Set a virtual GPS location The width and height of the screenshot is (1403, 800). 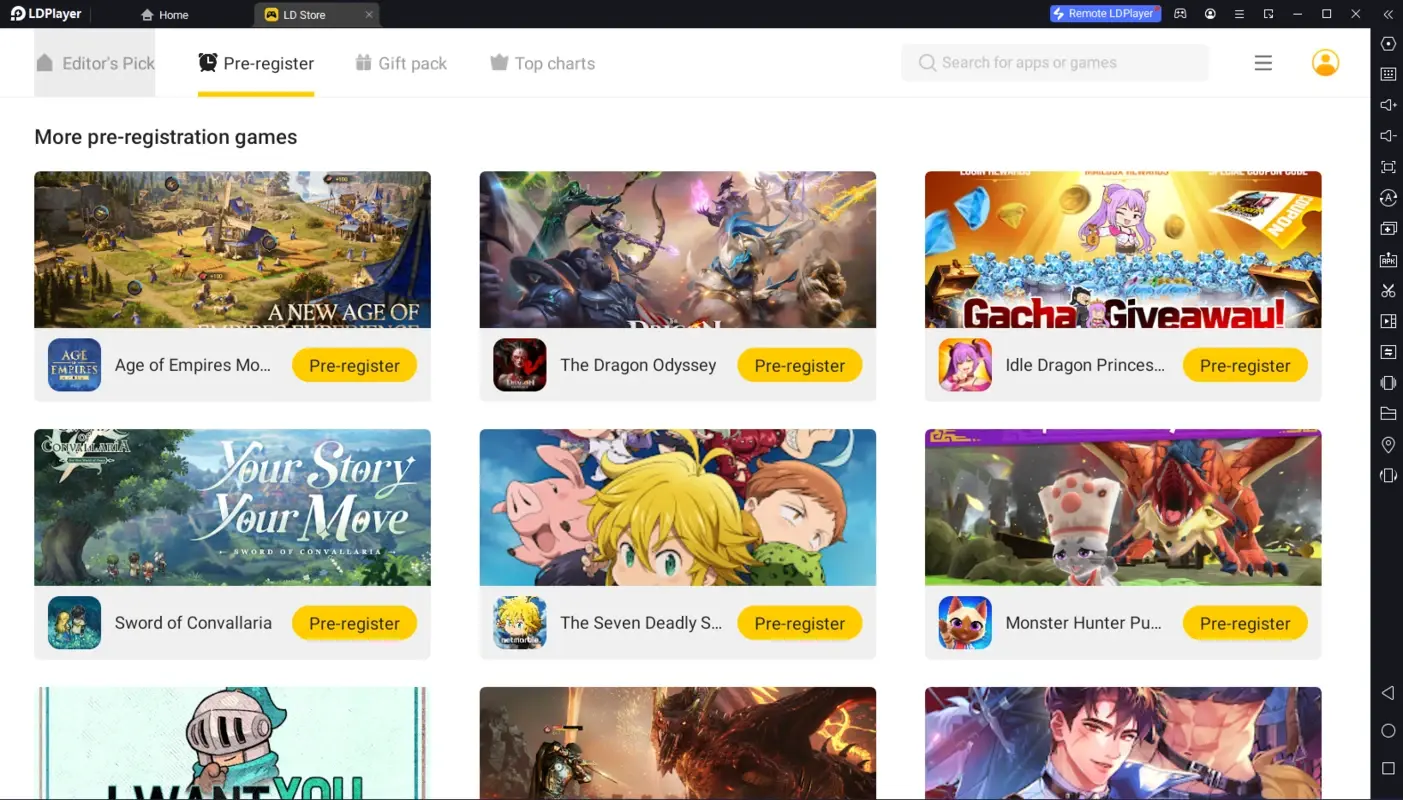pos(1388,444)
